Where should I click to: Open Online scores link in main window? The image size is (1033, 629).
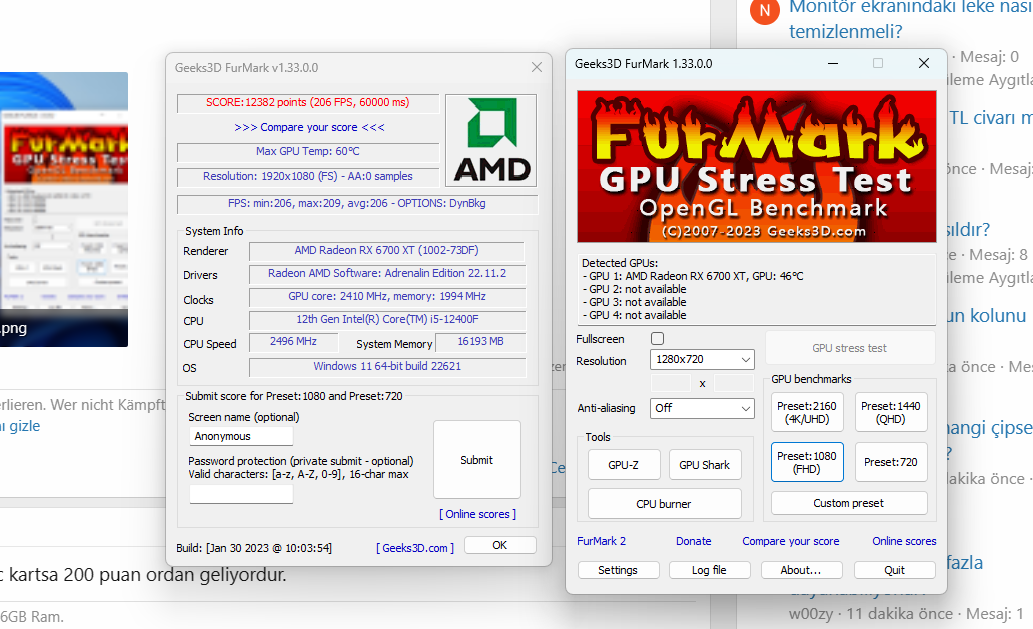tap(904, 541)
